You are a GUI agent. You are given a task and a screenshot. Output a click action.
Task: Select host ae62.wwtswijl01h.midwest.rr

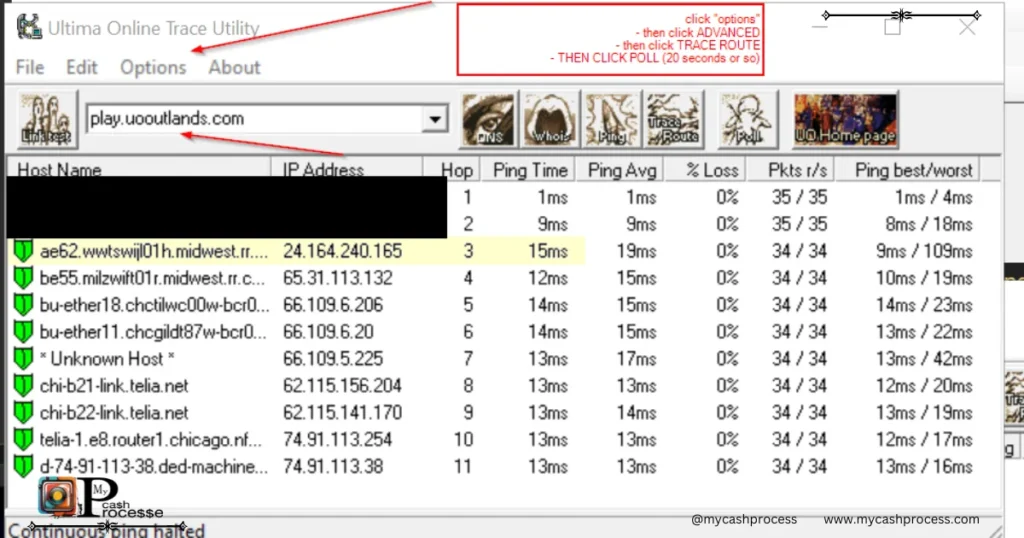click(x=153, y=251)
